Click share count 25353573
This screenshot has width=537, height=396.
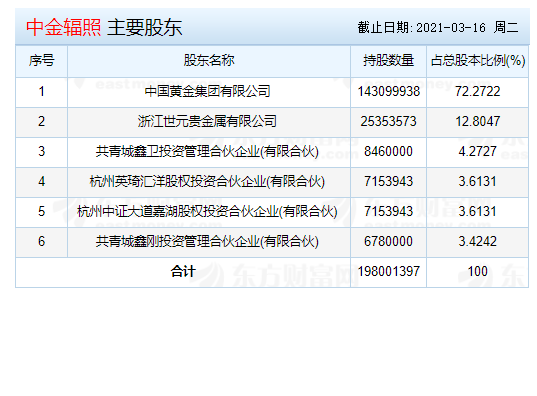point(388,121)
